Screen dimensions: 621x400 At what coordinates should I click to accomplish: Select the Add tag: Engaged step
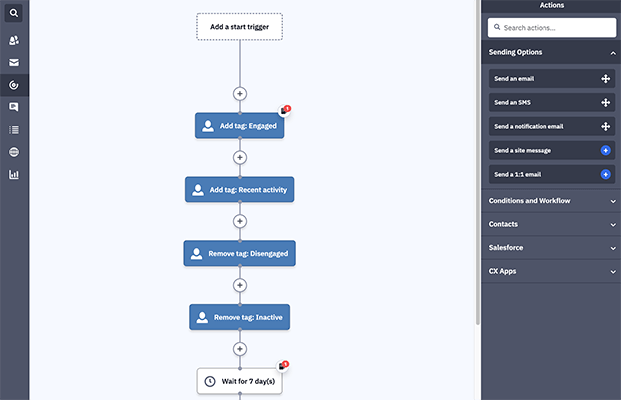tap(239, 126)
